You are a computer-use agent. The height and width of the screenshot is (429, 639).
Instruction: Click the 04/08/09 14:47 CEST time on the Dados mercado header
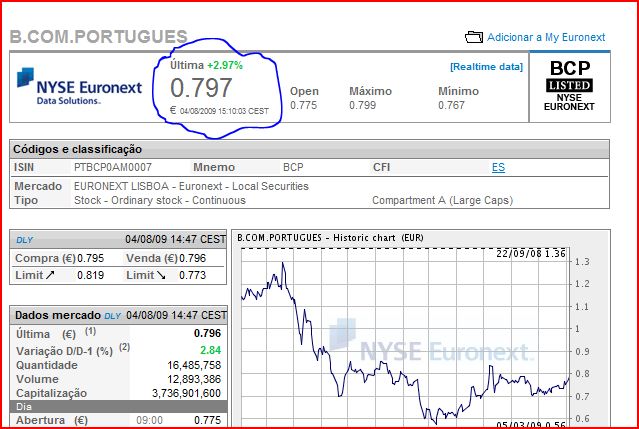(176, 315)
